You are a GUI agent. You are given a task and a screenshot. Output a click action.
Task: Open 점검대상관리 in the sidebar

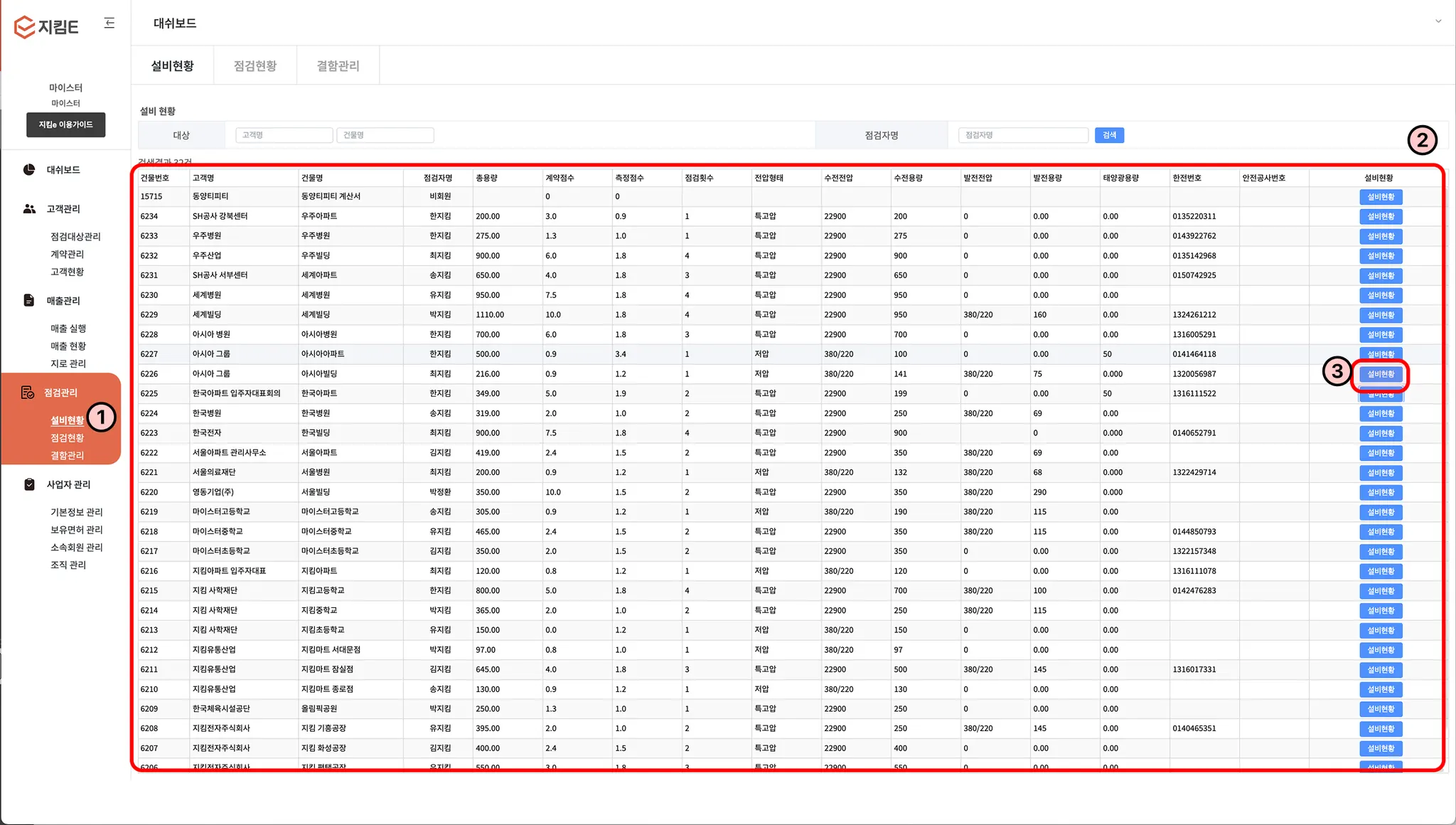pyautogui.click(x=75, y=236)
